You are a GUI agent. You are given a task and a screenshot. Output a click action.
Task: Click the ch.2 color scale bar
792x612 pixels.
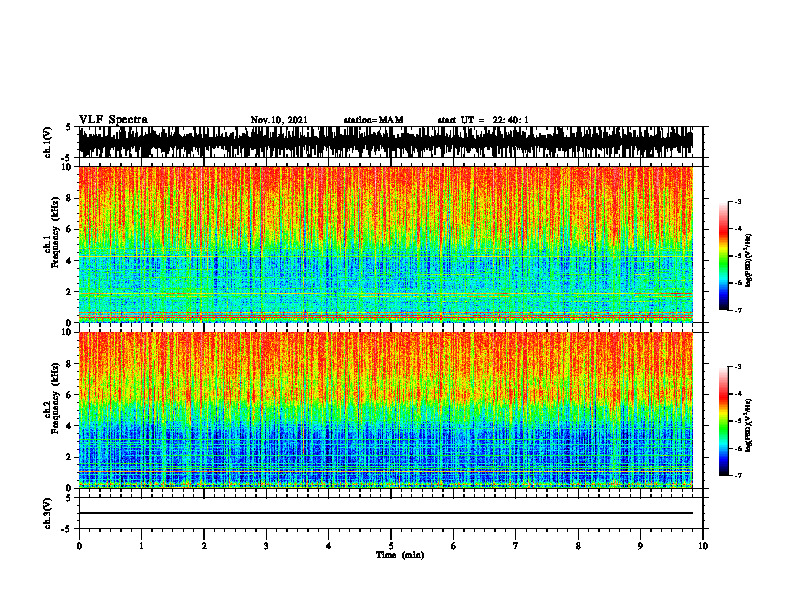point(724,421)
